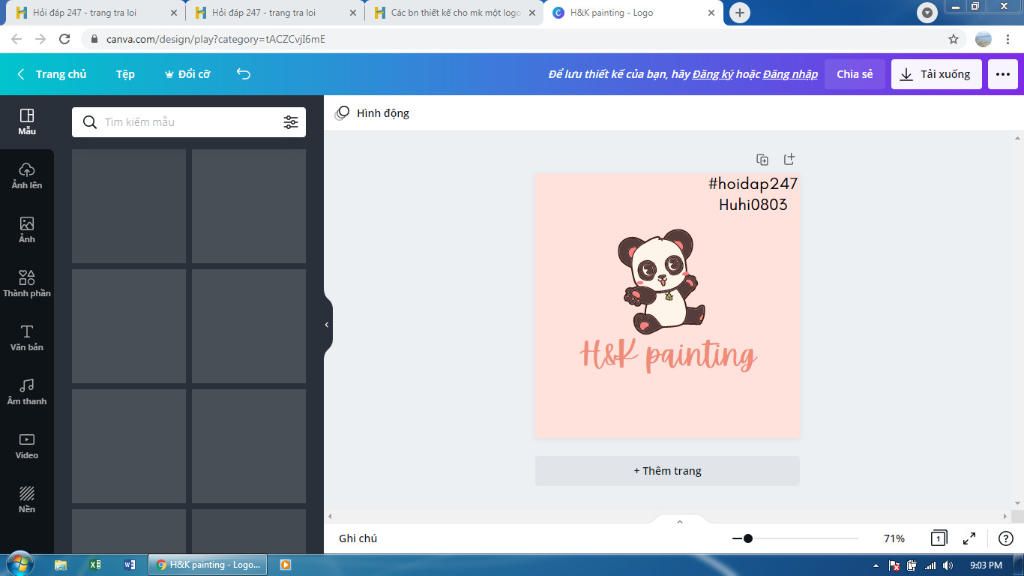Select the H&K painting - Logo tab
The height and width of the screenshot is (576, 1024).
coord(632,12)
